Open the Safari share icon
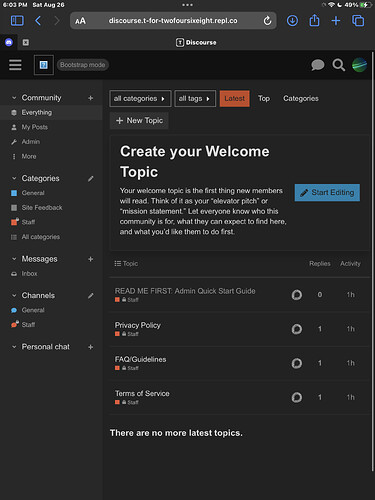This screenshot has width=375, height=500. (314, 20)
